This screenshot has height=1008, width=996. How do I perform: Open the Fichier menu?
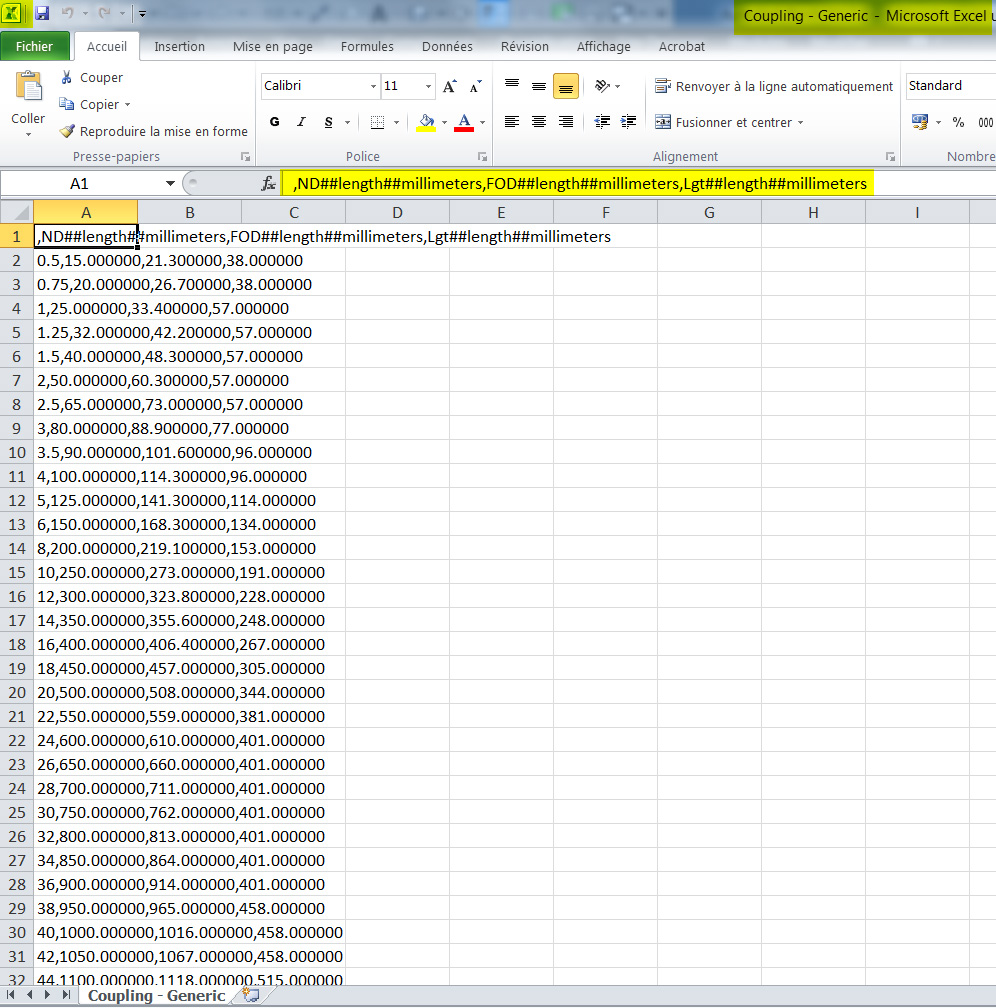tap(35, 46)
